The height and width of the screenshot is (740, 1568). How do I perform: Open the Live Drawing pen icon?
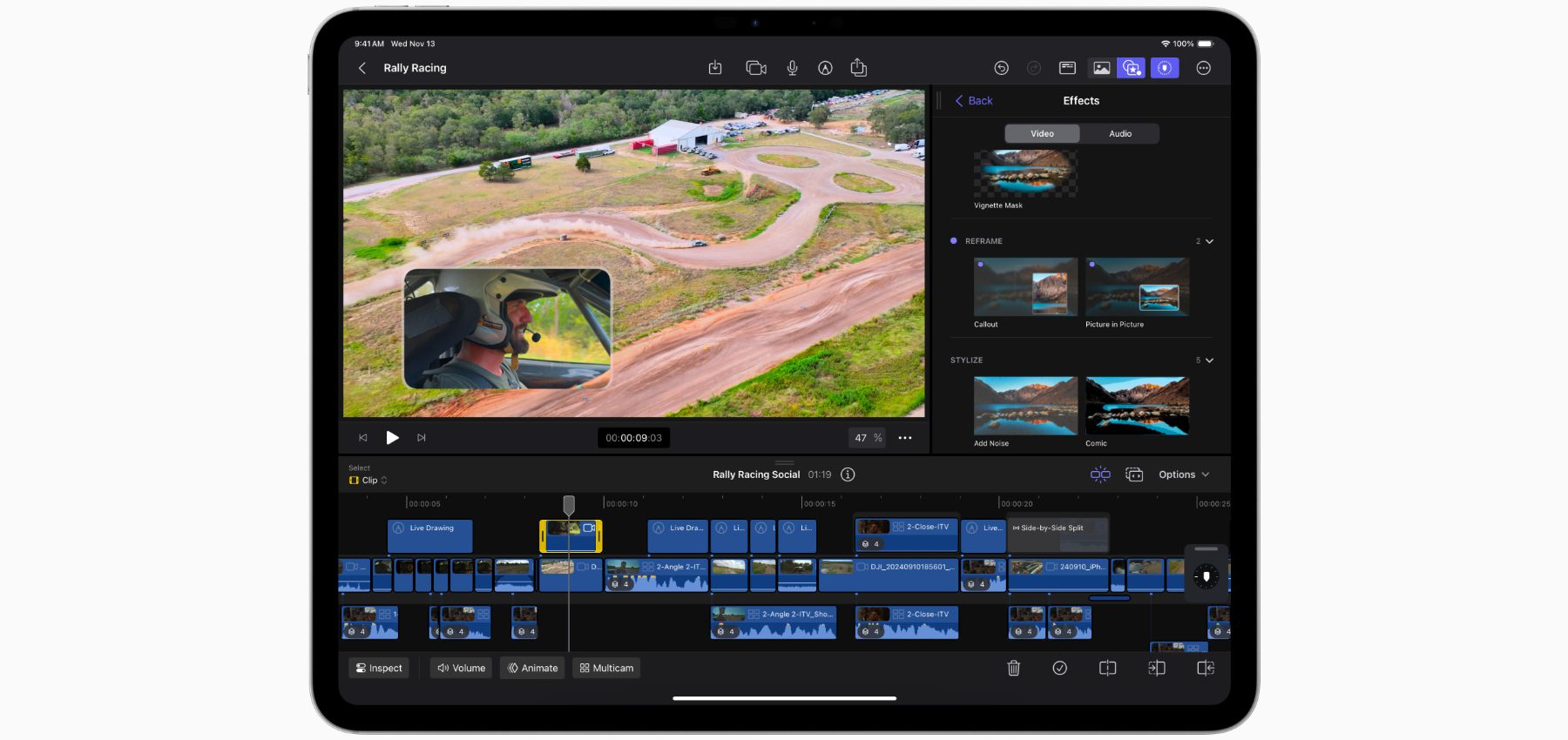point(825,68)
